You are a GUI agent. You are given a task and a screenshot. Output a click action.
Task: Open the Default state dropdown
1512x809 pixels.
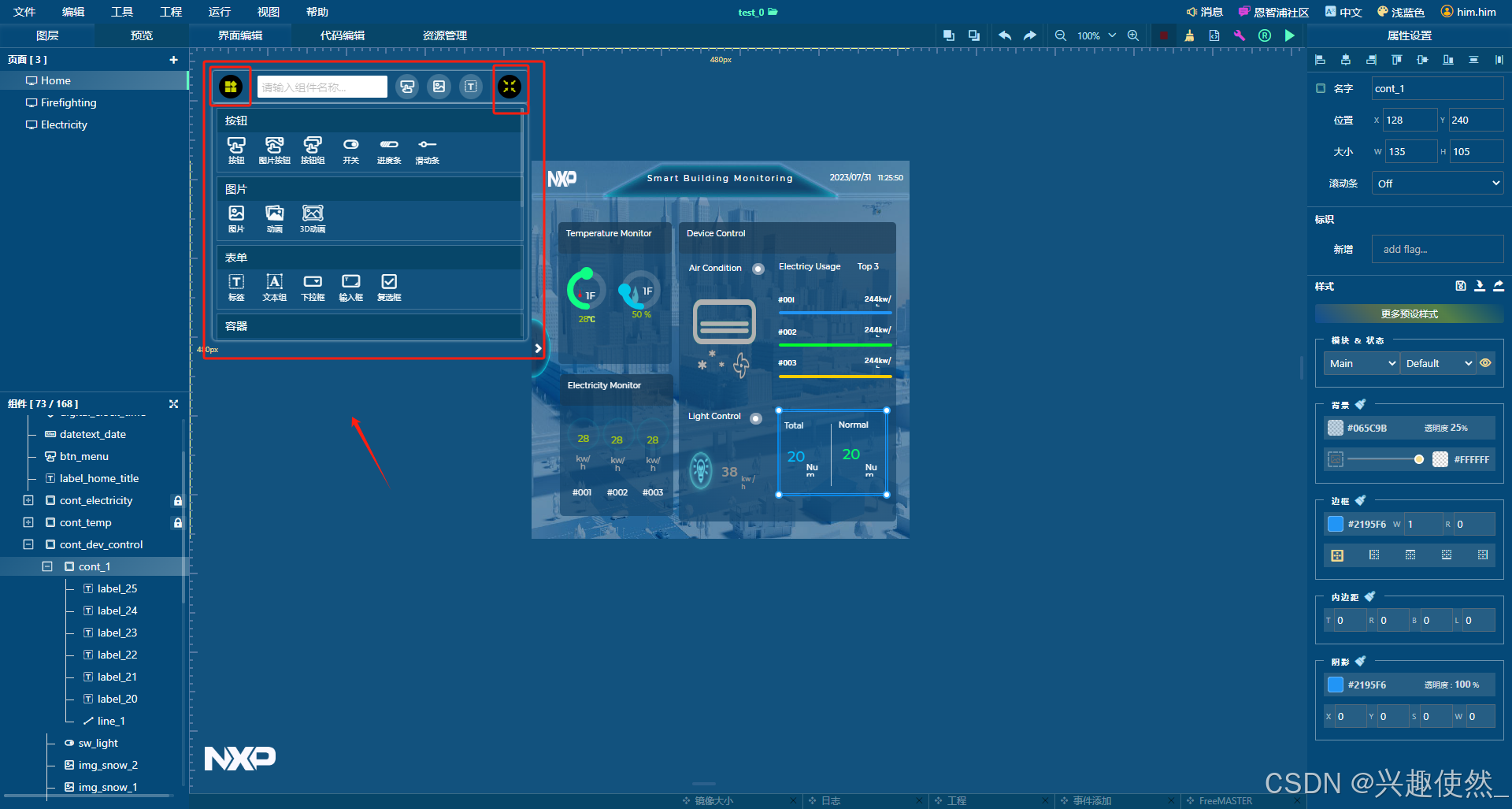point(1438,363)
